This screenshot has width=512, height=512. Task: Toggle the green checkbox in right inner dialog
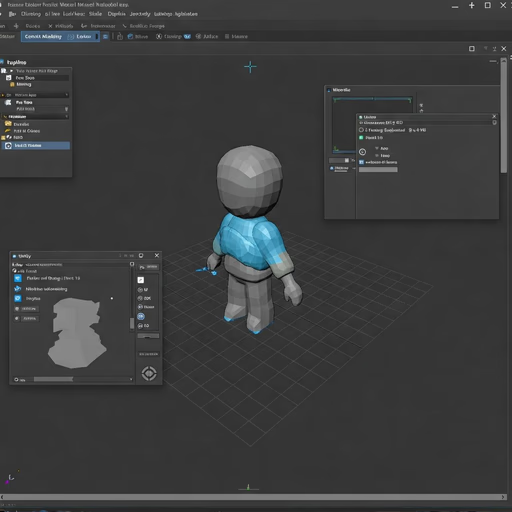pyautogui.click(x=361, y=138)
